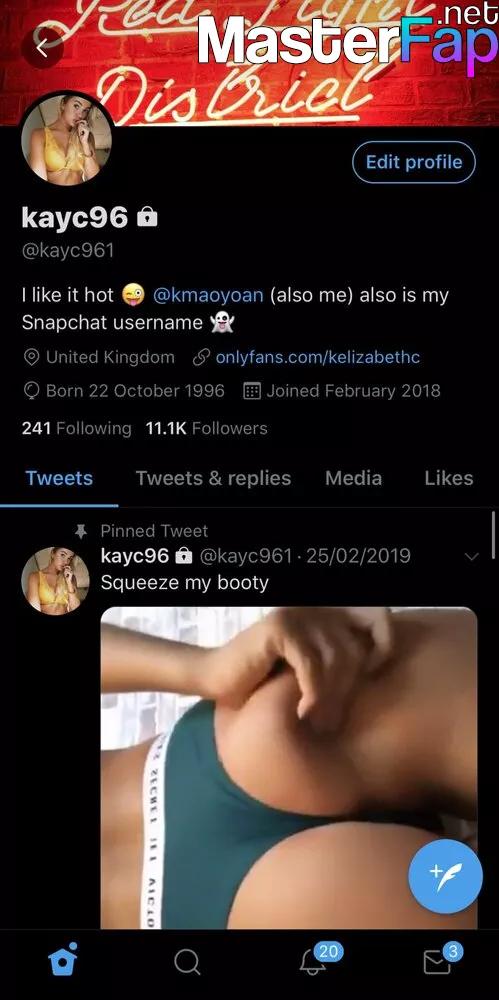This screenshot has width=499, height=1000.
Task: Switch to the Likes tab
Action: tap(449, 478)
